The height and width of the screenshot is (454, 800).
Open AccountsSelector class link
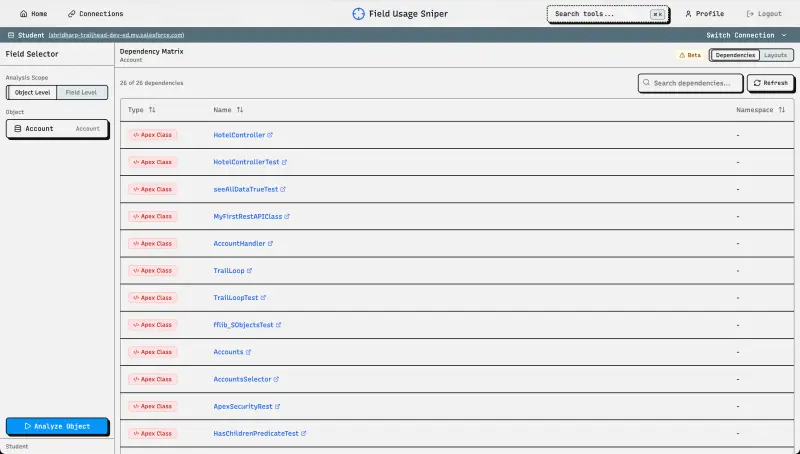242,380
